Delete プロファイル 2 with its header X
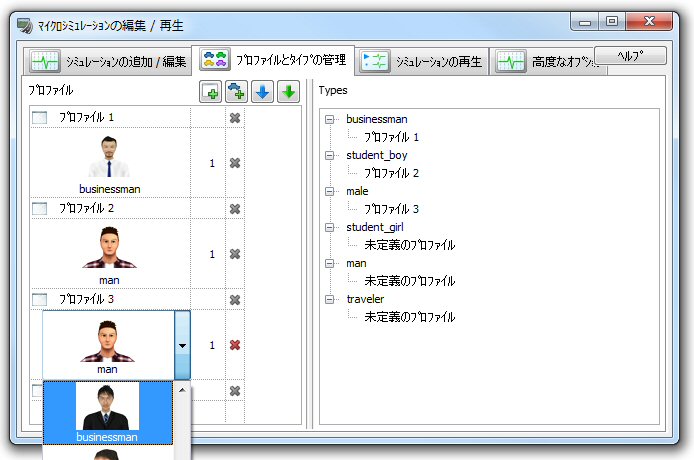 pyautogui.click(x=235, y=209)
